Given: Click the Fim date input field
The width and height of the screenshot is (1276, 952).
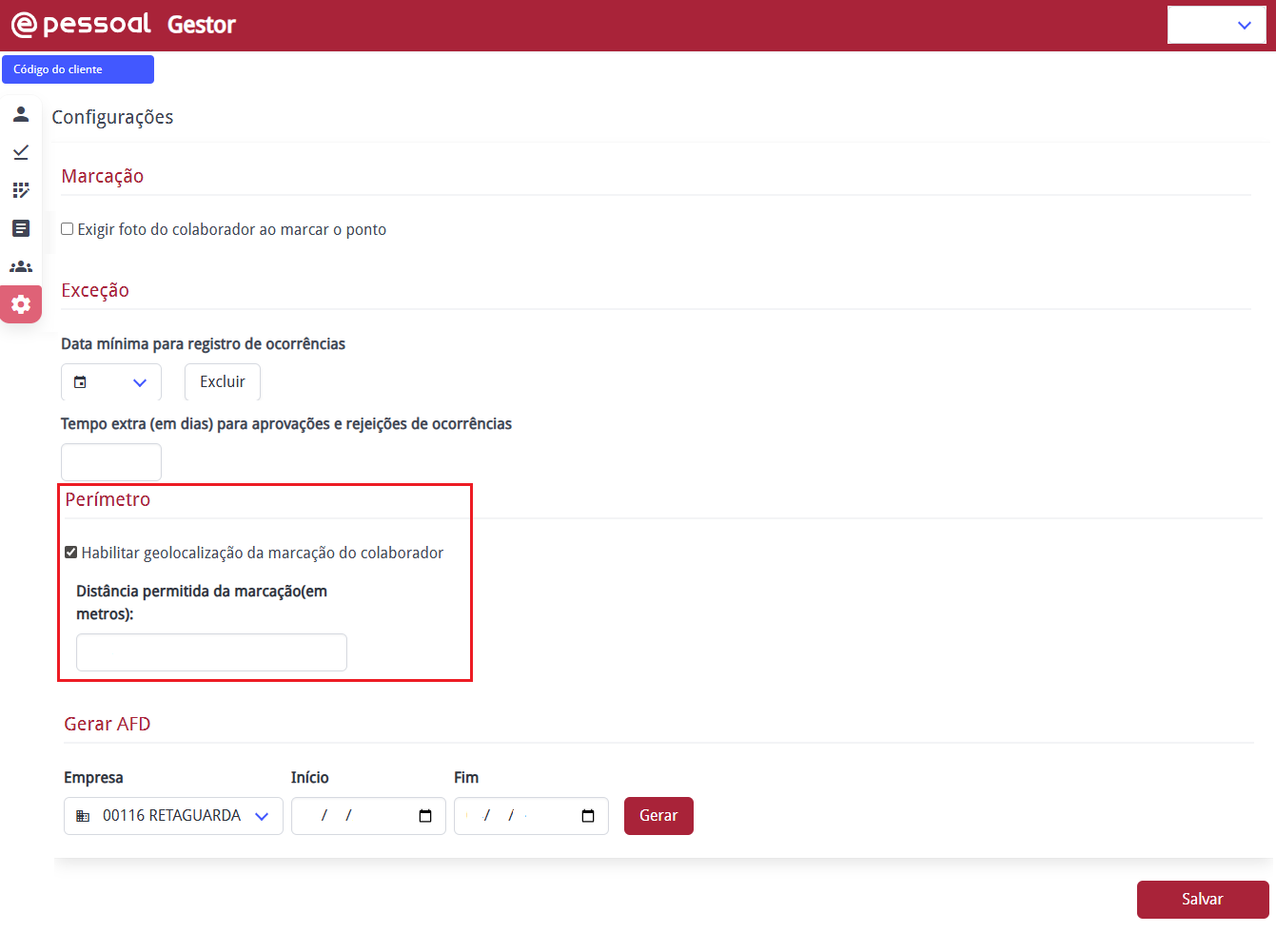Looking at the screenshot, I should coord(531,816).
